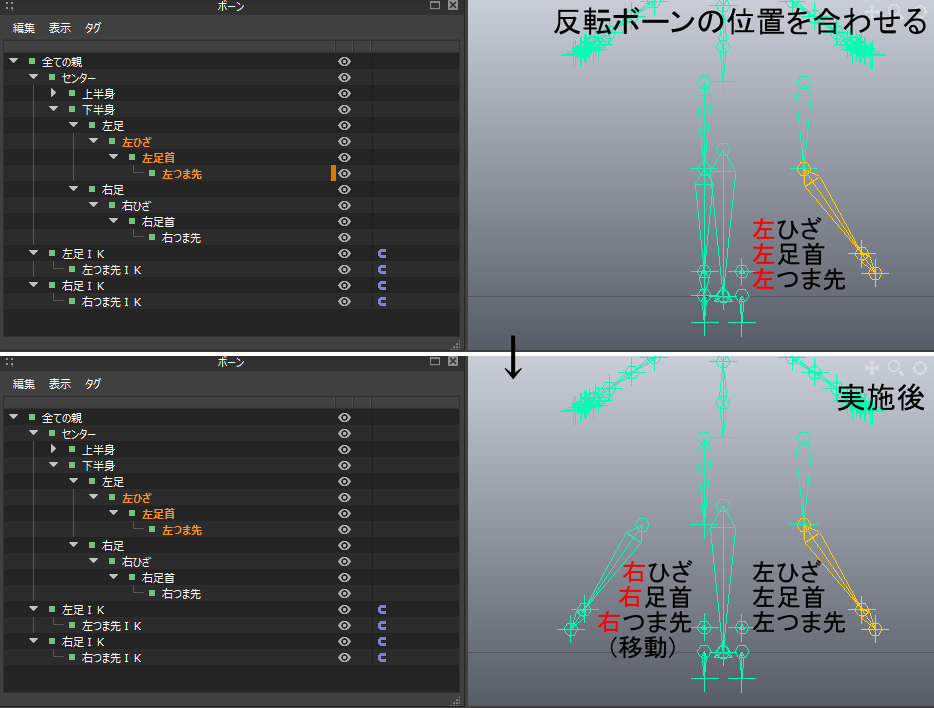Collapse 全ての親 tree in upper panel
The height and width of the screenshot is (708, 934).
(14, 61)
